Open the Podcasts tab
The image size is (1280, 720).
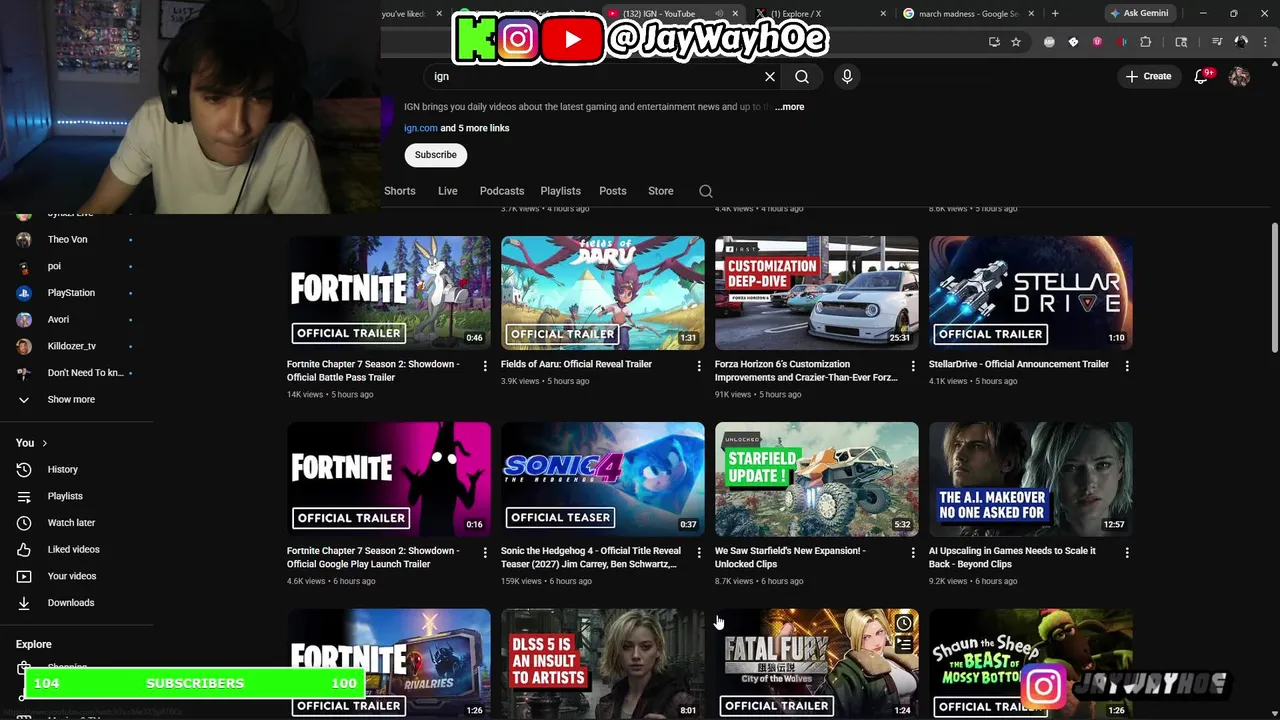(x=502, y=191)
